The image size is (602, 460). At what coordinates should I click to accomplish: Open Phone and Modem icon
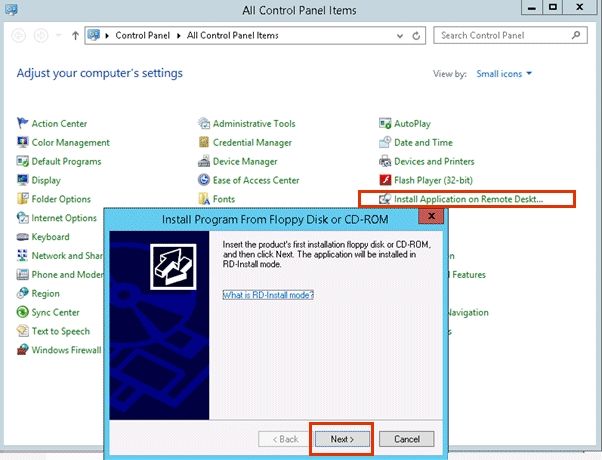tap(22, 274)
